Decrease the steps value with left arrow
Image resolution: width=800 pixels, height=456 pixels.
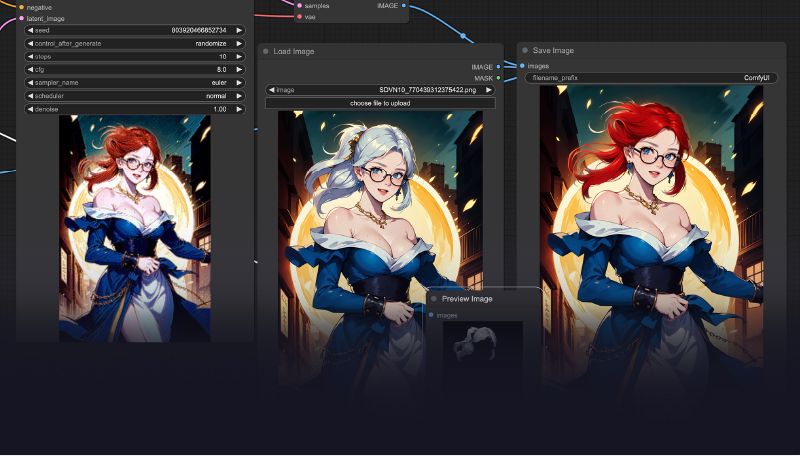pos(31,57)
